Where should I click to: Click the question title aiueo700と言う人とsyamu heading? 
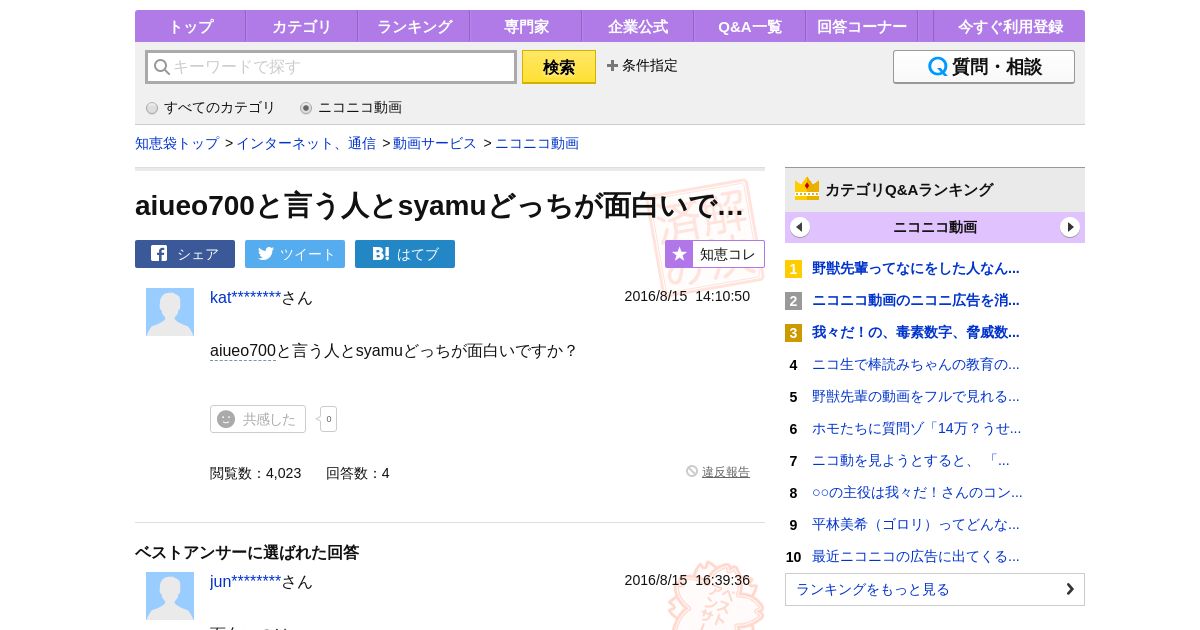pos(439,205)
